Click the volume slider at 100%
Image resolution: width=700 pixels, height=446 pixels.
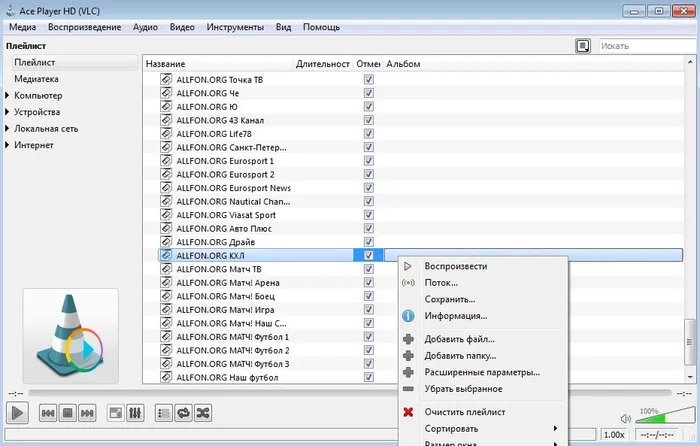coord(665,417)
